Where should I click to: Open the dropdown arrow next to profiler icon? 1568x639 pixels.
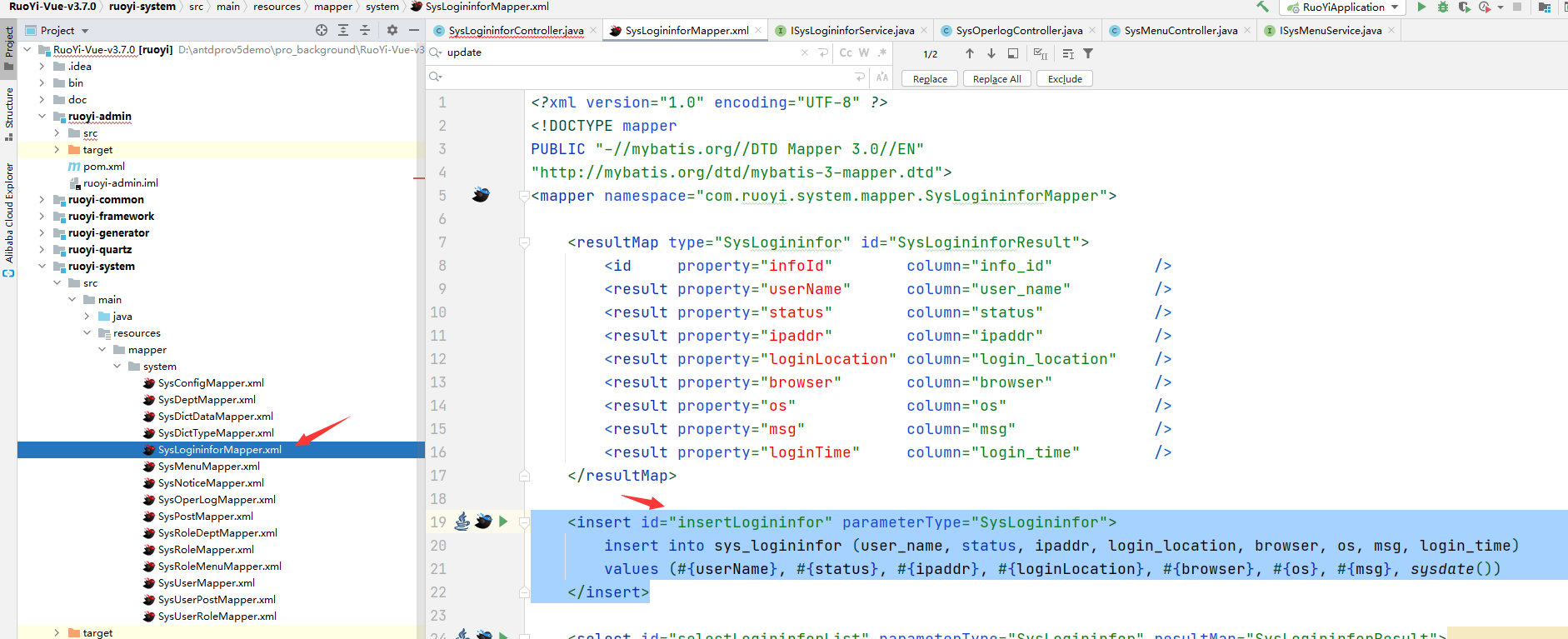click(x=1501, y=7)
